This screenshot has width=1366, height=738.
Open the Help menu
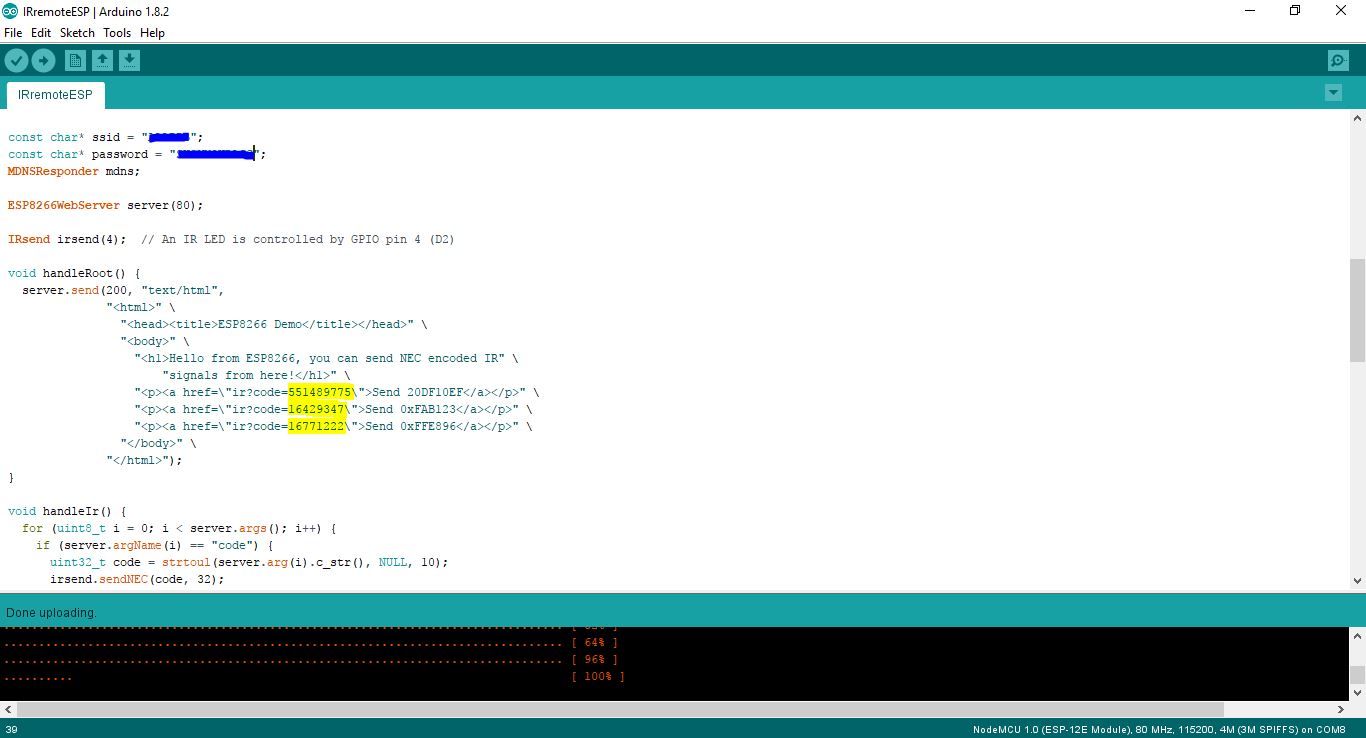coord(152,32)
